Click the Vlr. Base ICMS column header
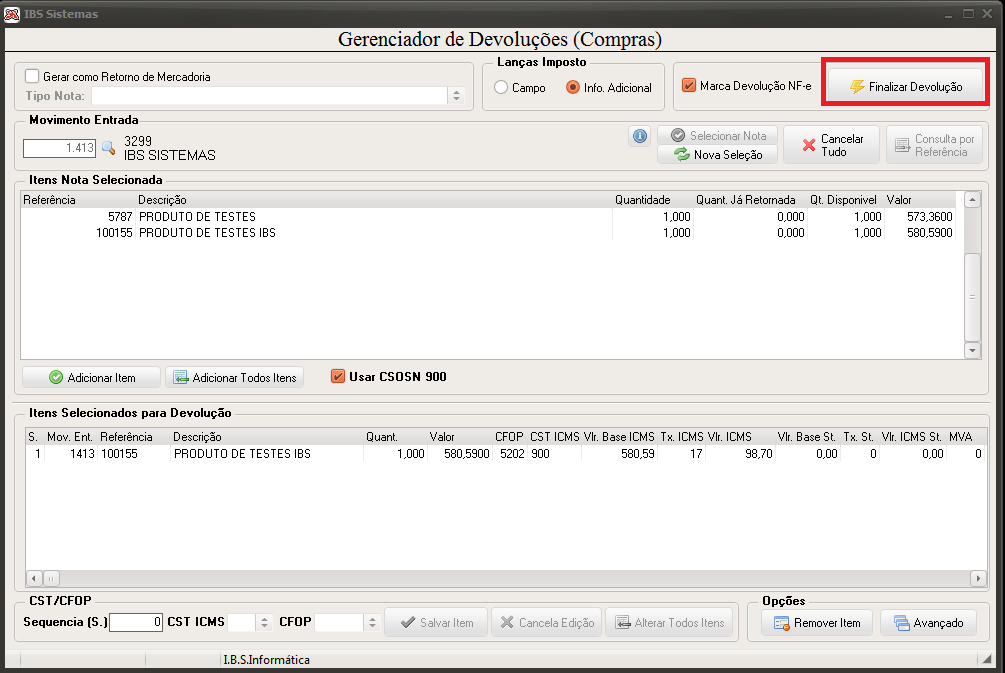Image resolution: width=1005 pixels, height=673 pixels. point(619,437)
